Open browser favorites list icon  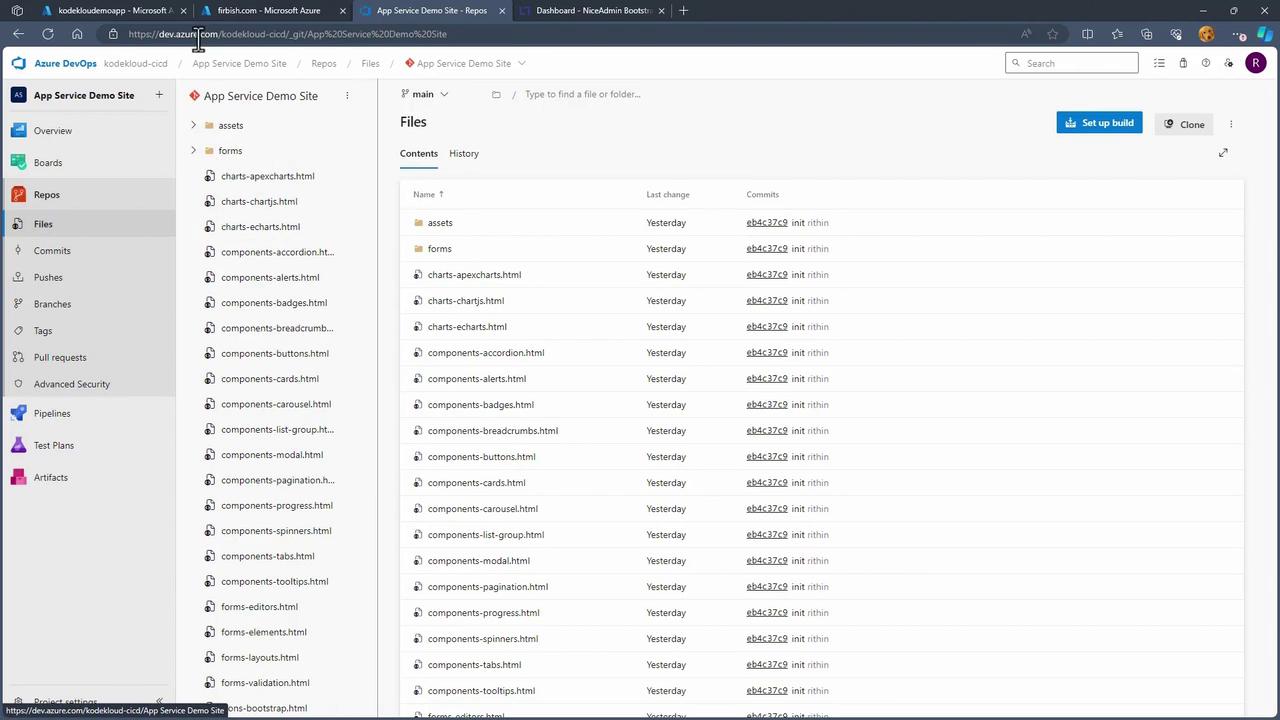point(1117,34)
